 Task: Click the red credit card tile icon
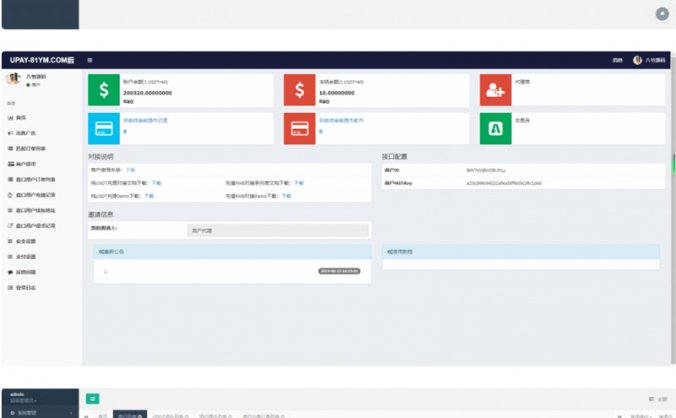click(299, 127)
